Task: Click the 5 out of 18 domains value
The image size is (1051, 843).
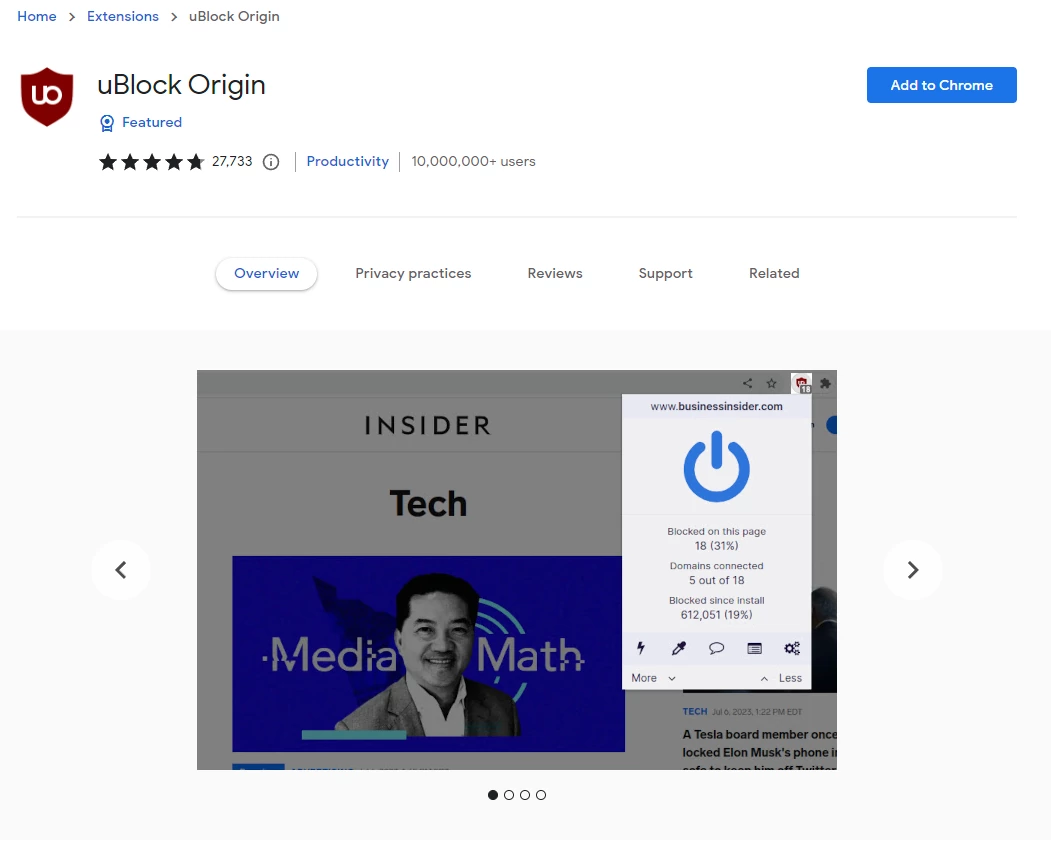Action: tap(717, 580)
